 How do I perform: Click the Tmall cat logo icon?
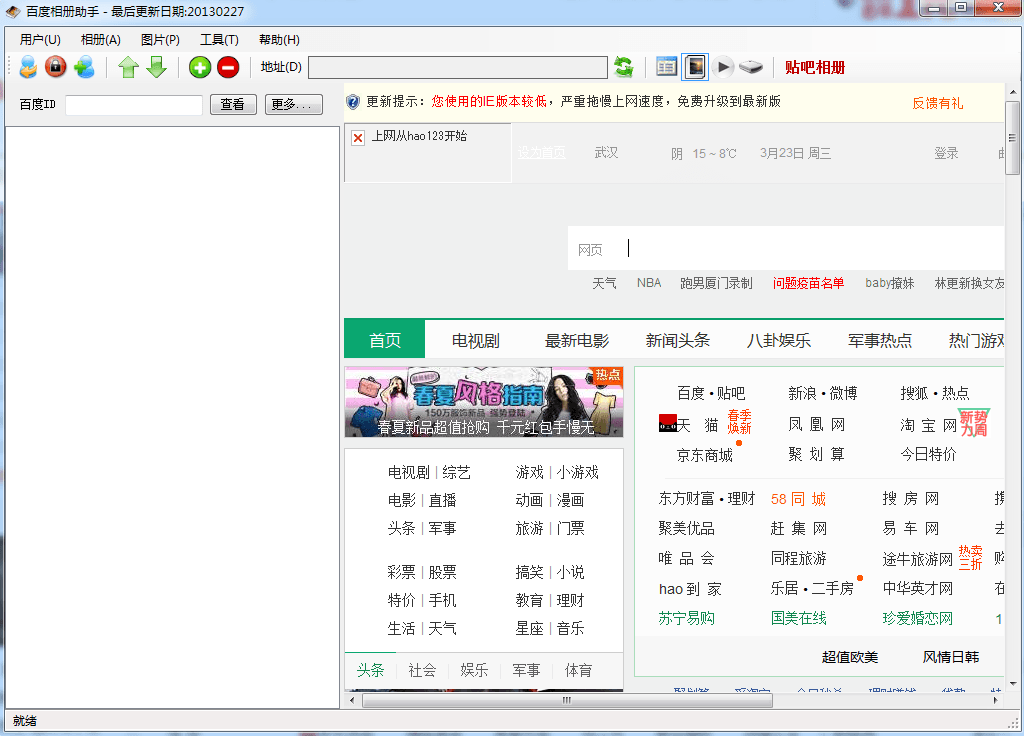(x=667, y=423)
